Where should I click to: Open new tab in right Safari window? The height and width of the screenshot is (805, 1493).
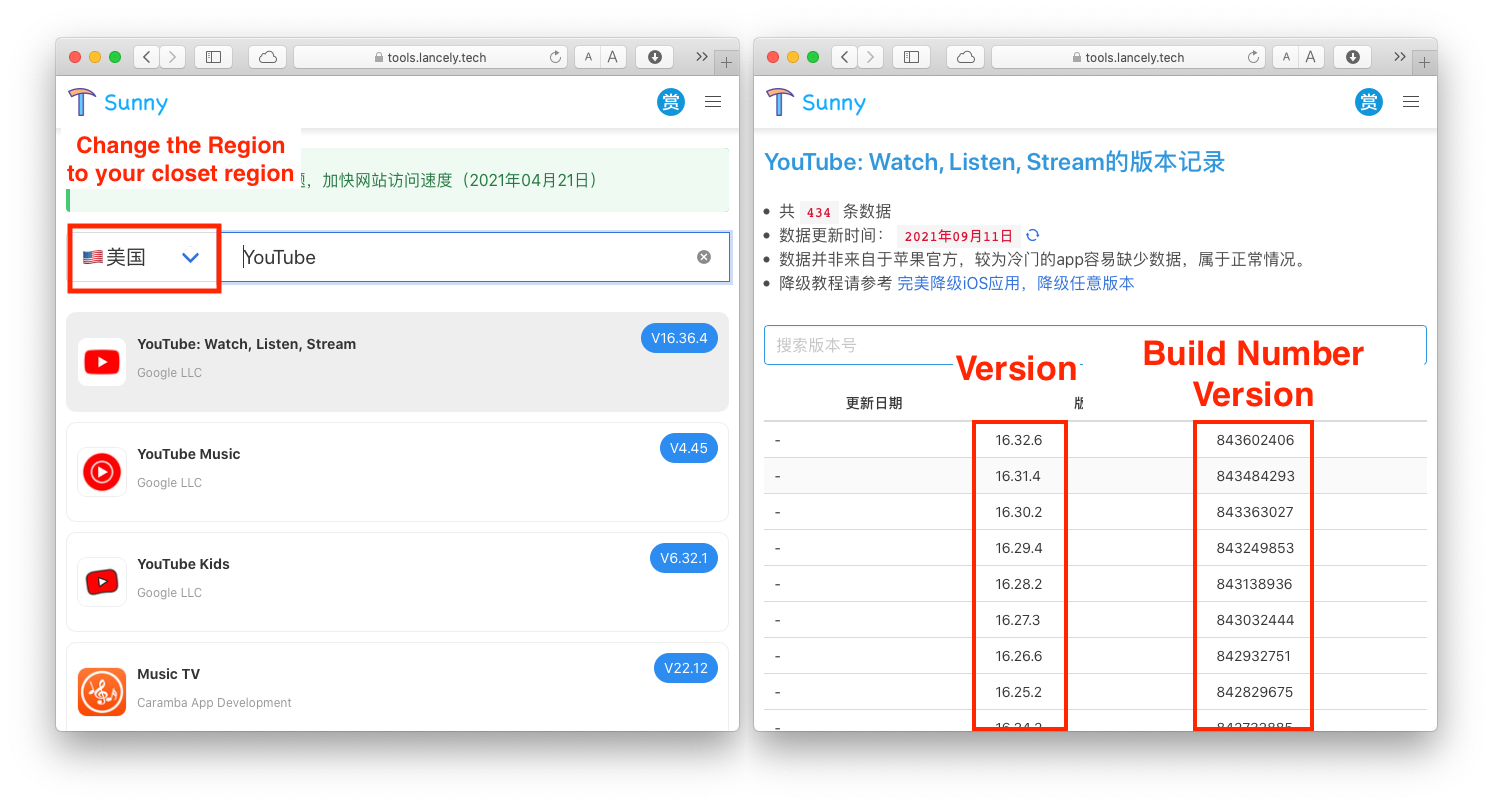click(1425, 62)
